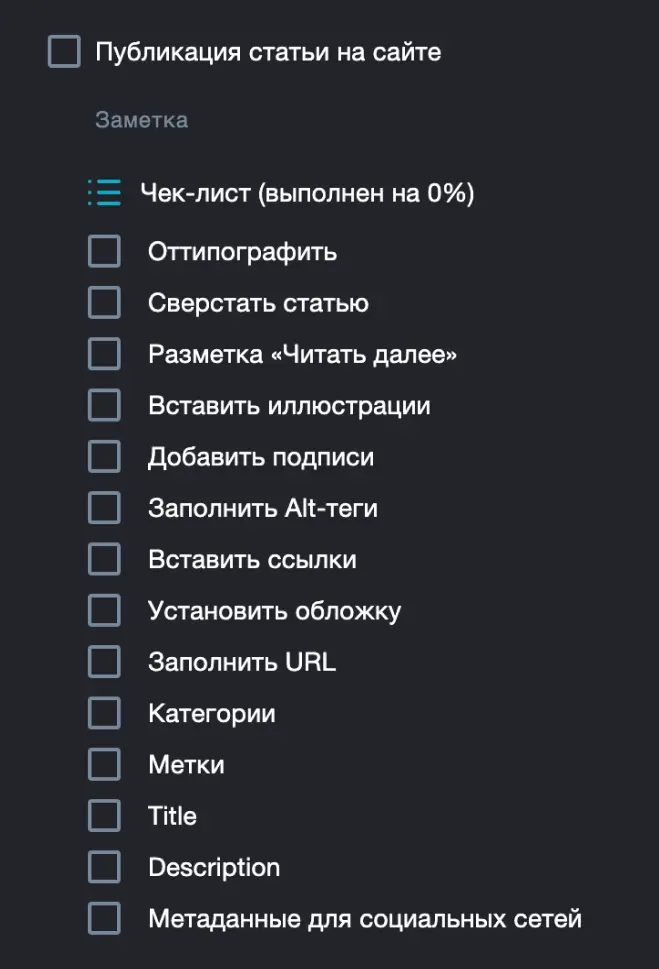This screenshot has width=659, height=969.
Task: Enable the checkbox «Публикация статьи на сайте»
Action: point(63,52)
